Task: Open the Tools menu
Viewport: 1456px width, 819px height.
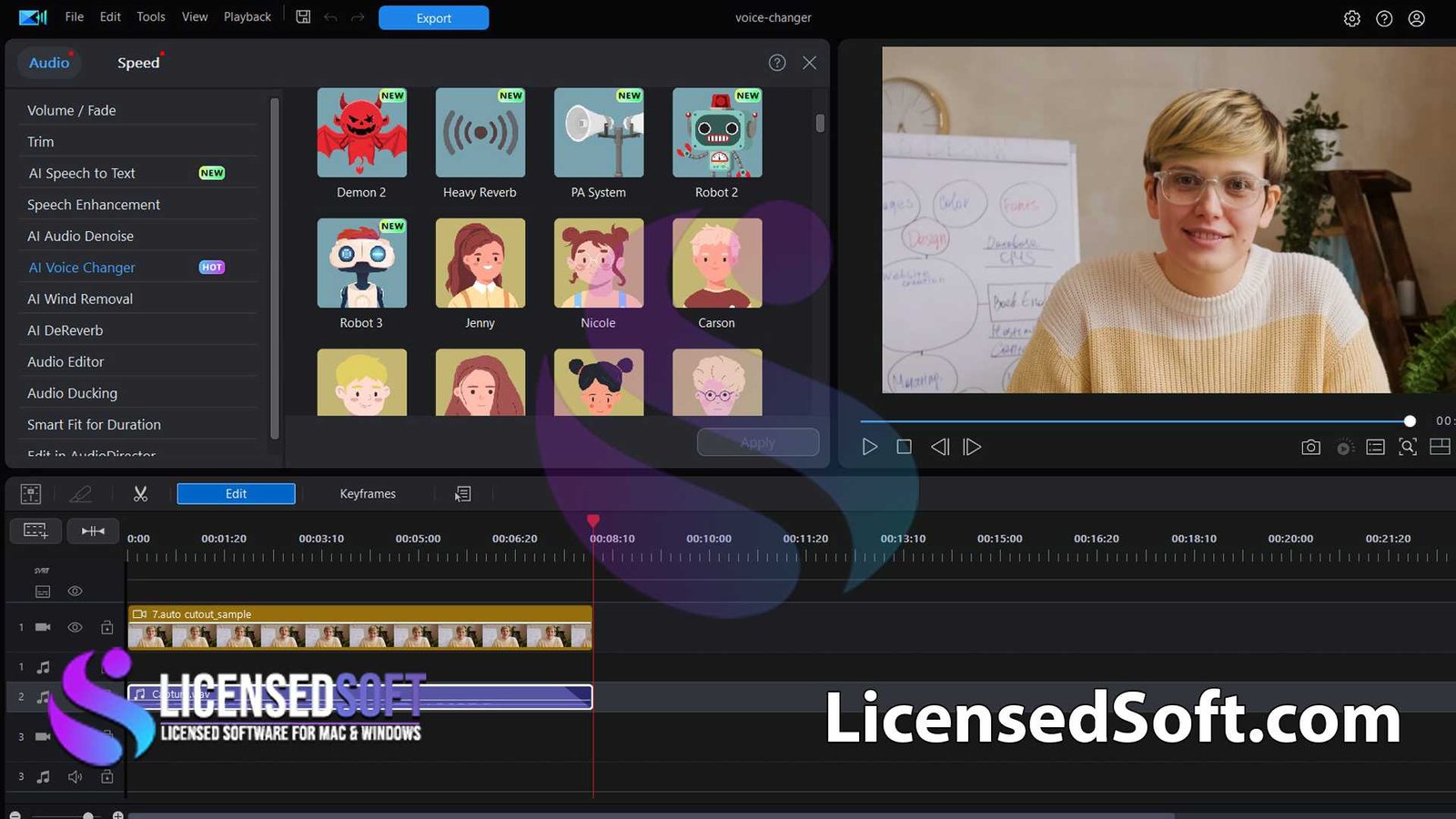Action: point(151,16)
